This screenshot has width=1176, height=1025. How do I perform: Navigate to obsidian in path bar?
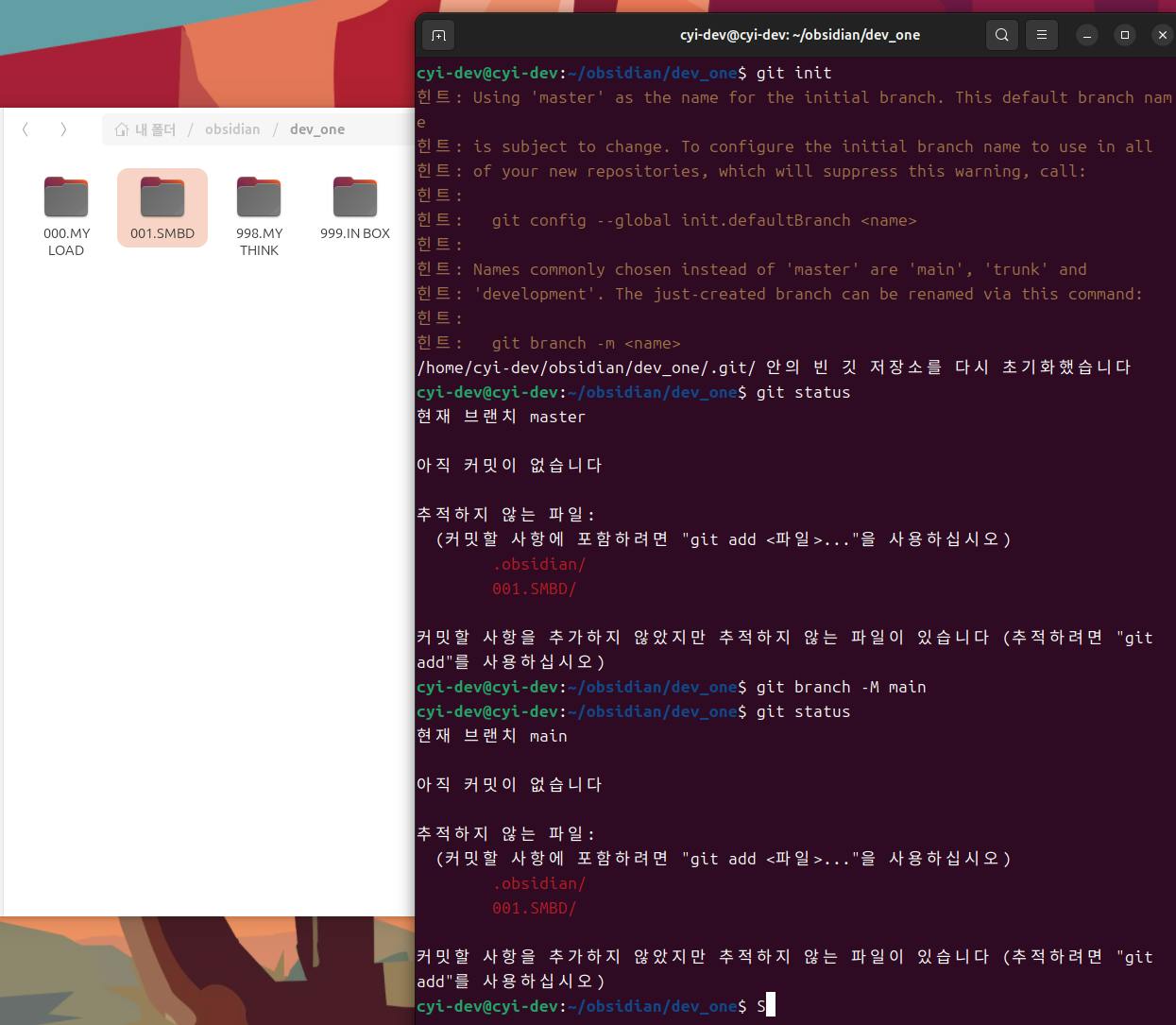click(232, 129)
